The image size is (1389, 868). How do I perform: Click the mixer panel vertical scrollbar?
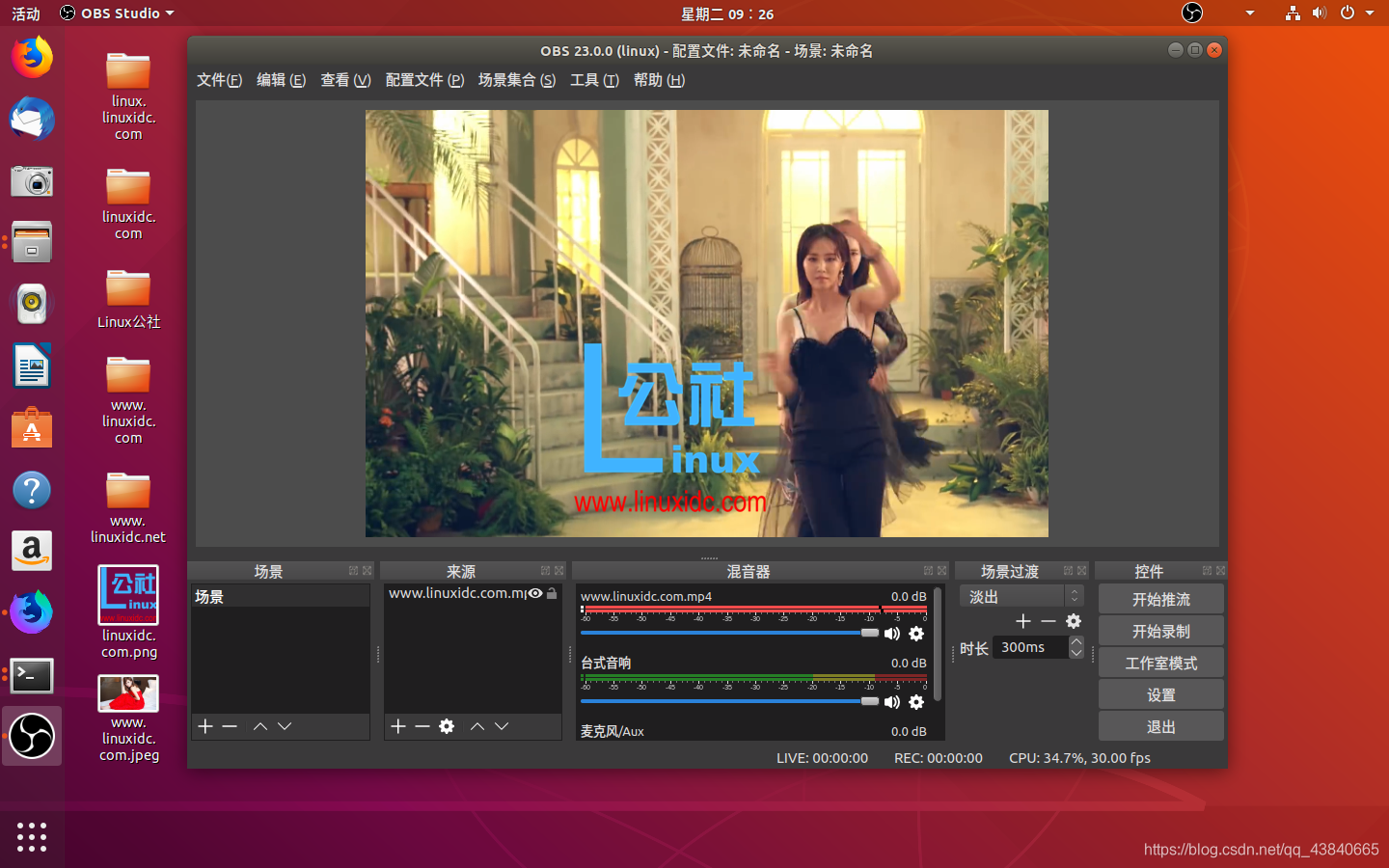click(x=938, y=643)
